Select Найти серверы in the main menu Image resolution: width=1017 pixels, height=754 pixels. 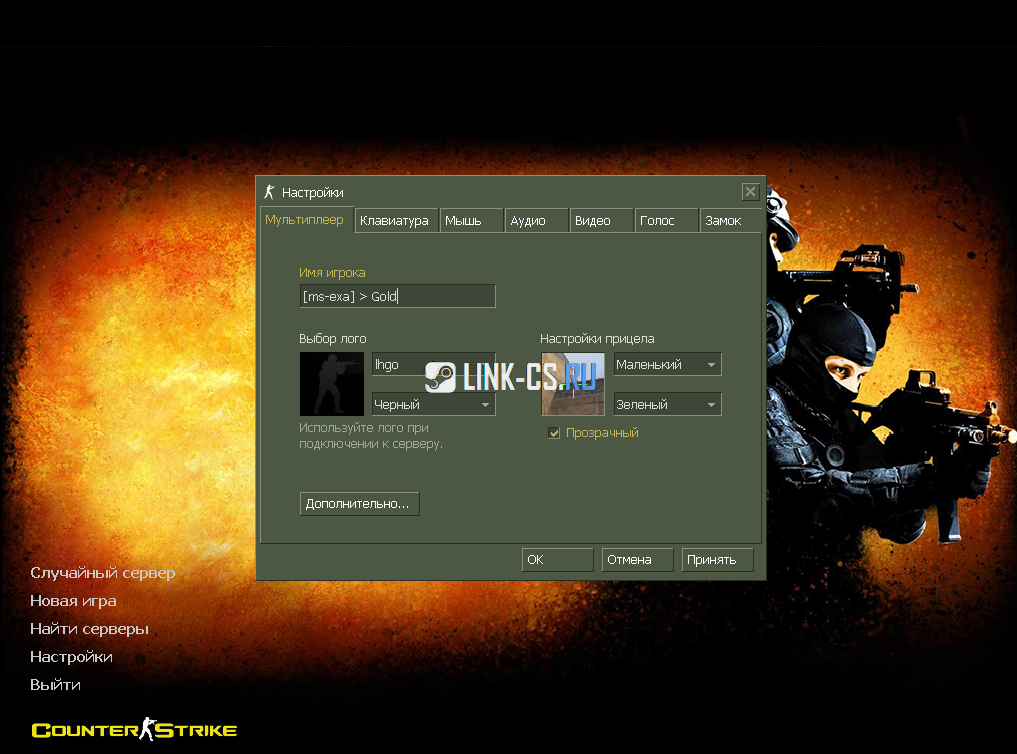[89, 629]
